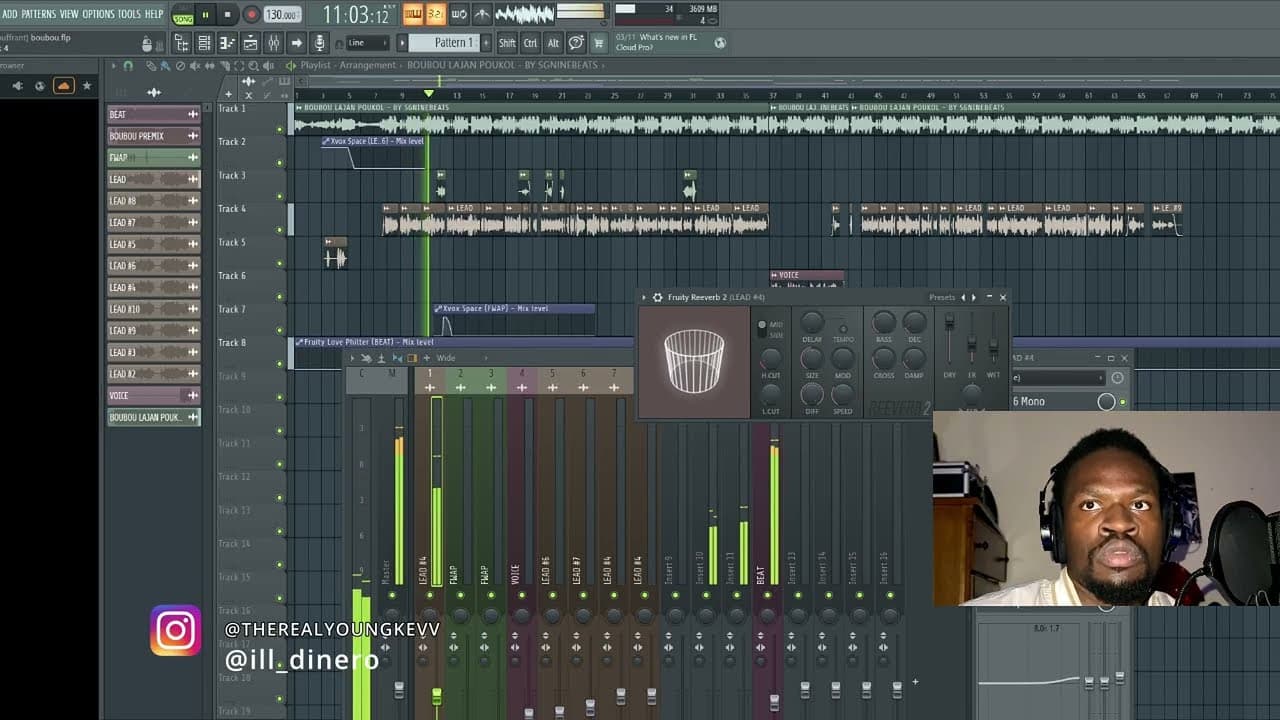Select the BOUBOU PREMIX clip in picker

(153, 136)
